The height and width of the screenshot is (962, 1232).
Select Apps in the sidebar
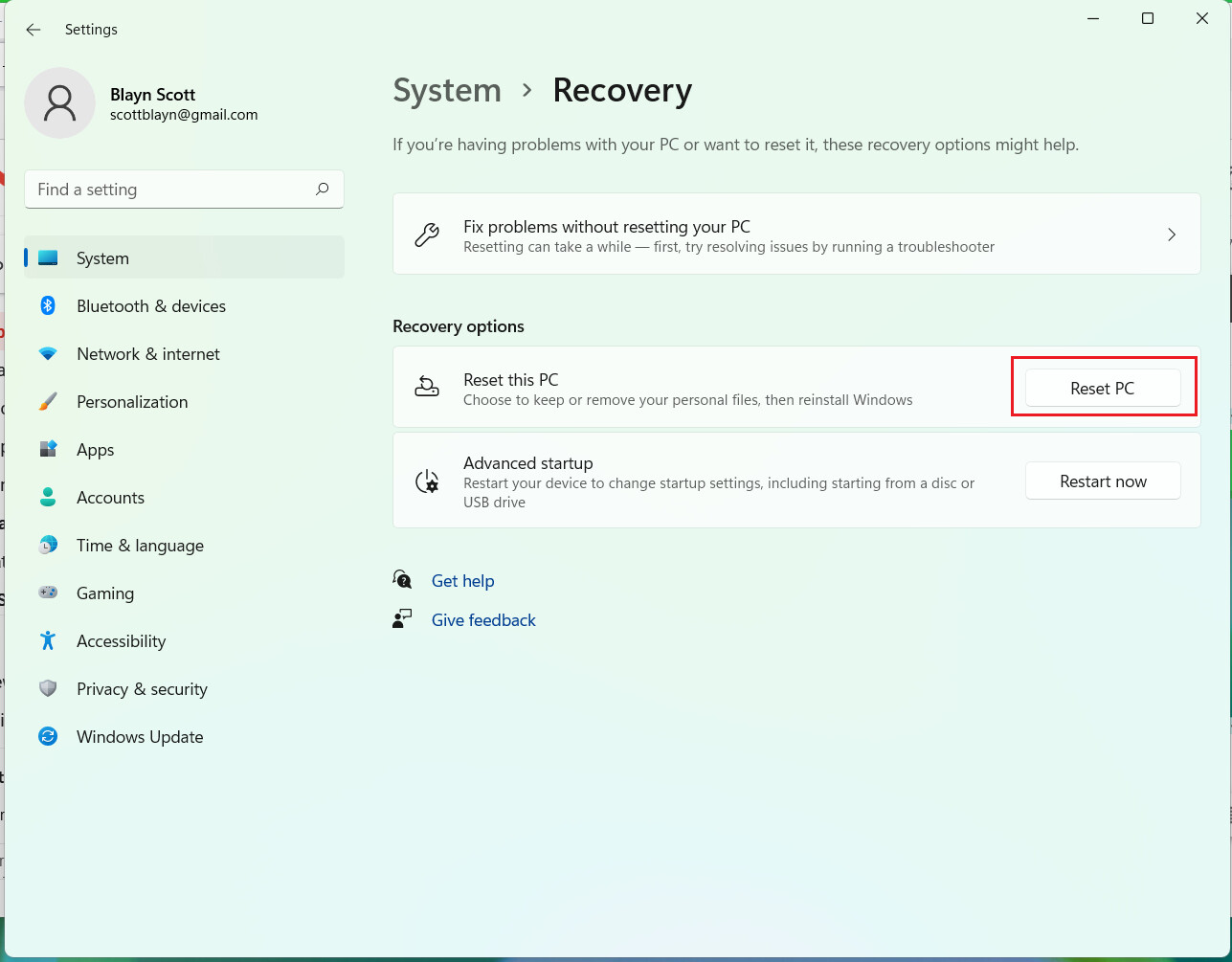[184, 449]
